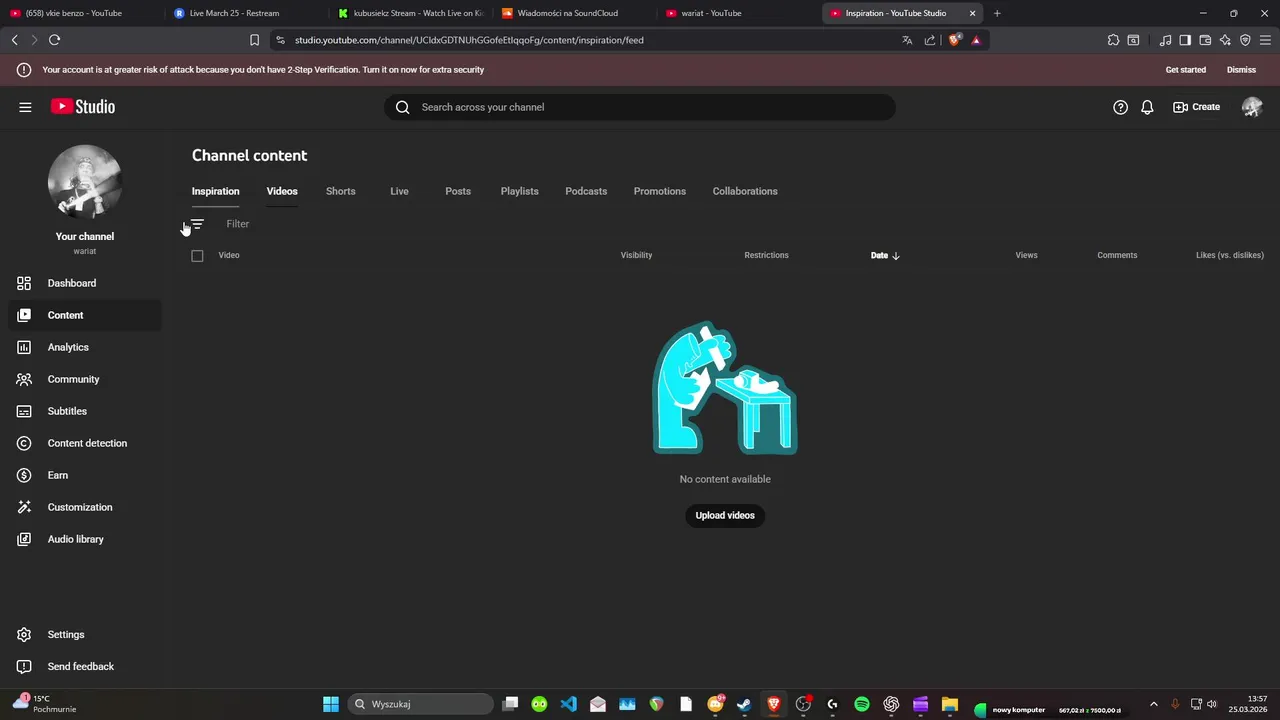Click Send feedback in the sidebar

point(84,666)
